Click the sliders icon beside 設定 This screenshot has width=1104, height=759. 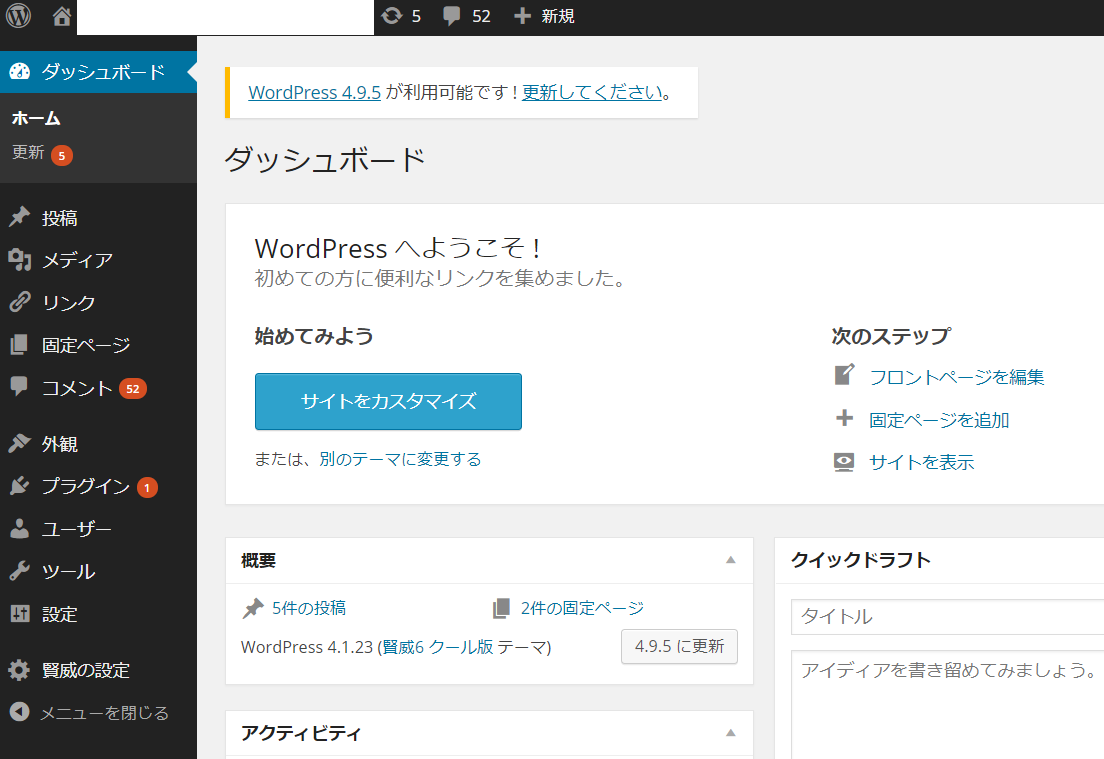20,613
